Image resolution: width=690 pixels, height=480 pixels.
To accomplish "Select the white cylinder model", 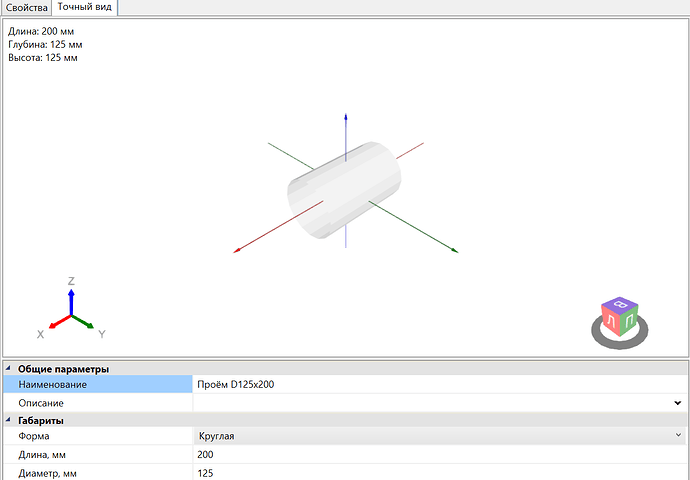I will click(344, 190).
